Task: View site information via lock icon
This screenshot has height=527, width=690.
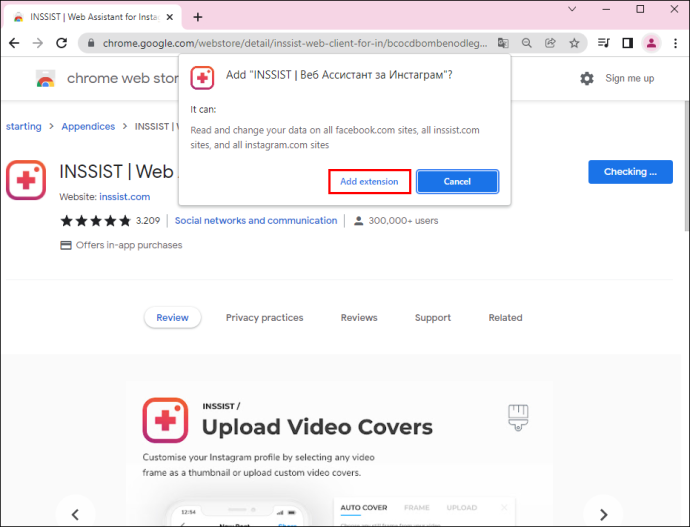Action: click(91, 43)
